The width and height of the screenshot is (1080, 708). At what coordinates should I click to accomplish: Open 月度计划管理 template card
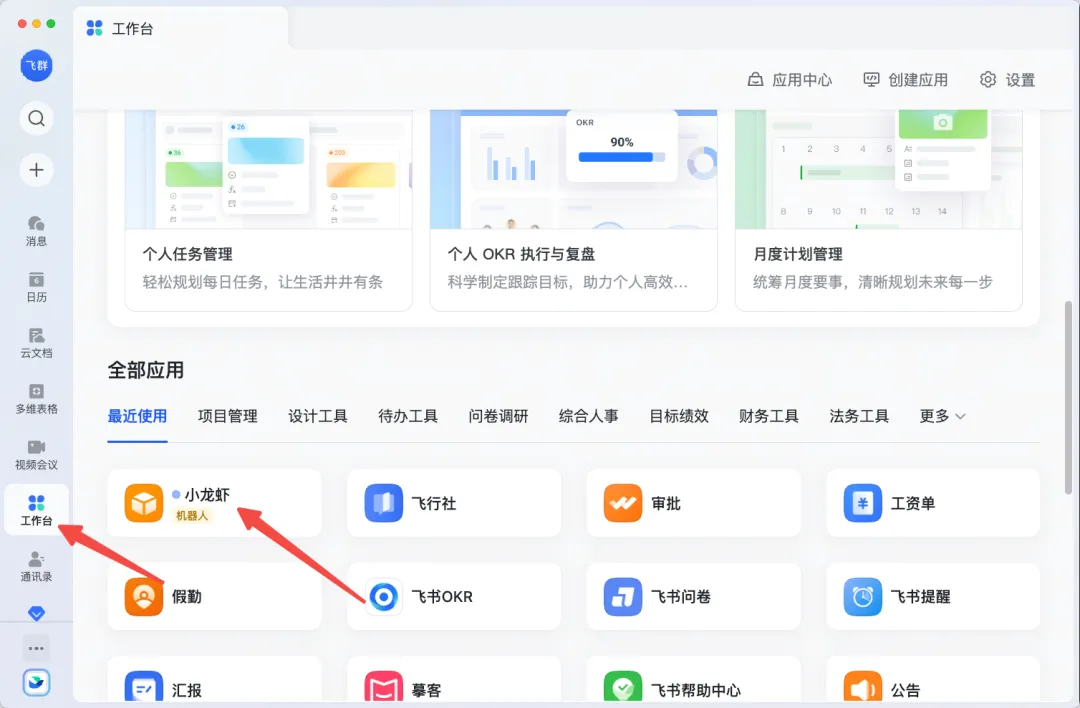point(879,210)
